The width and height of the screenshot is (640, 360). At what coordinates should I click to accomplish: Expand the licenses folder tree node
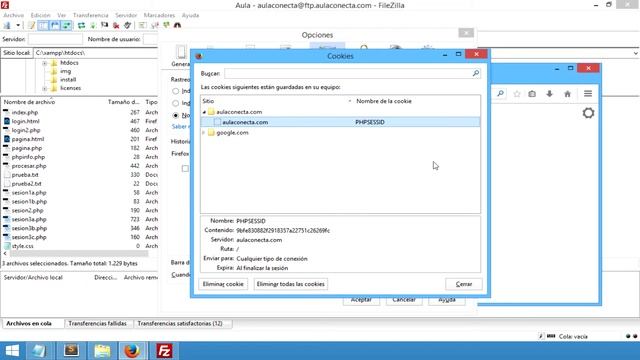coord(44,89)
